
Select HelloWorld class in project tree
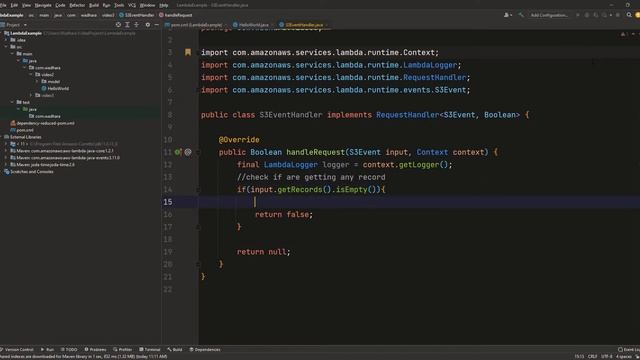tap(55, 89)
